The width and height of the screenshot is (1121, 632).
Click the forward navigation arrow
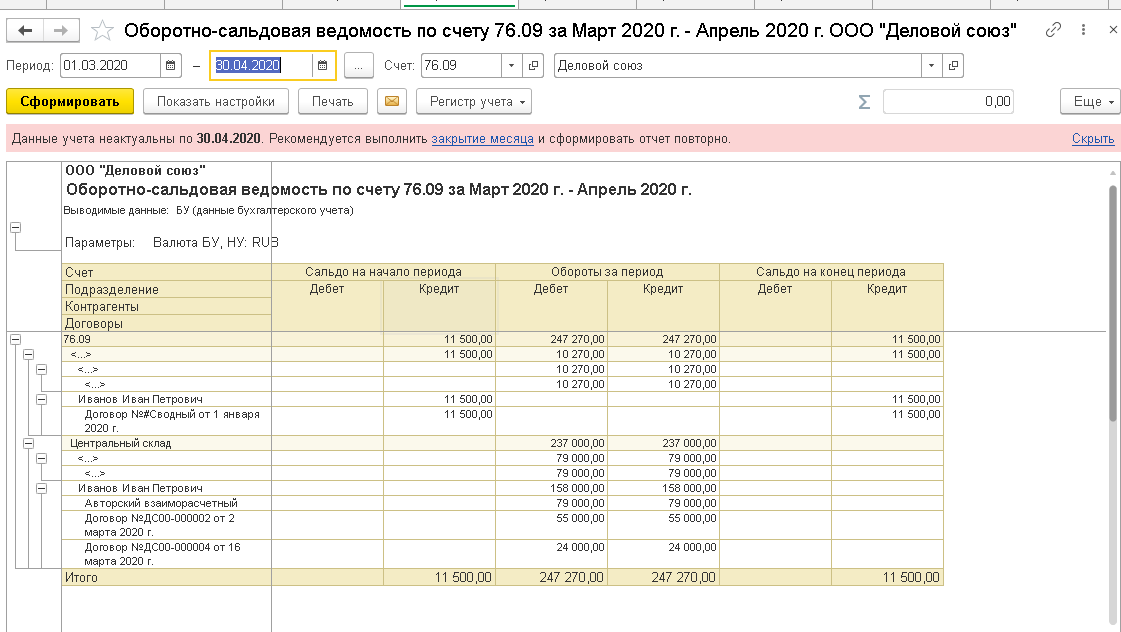click(x=60, y=31)
